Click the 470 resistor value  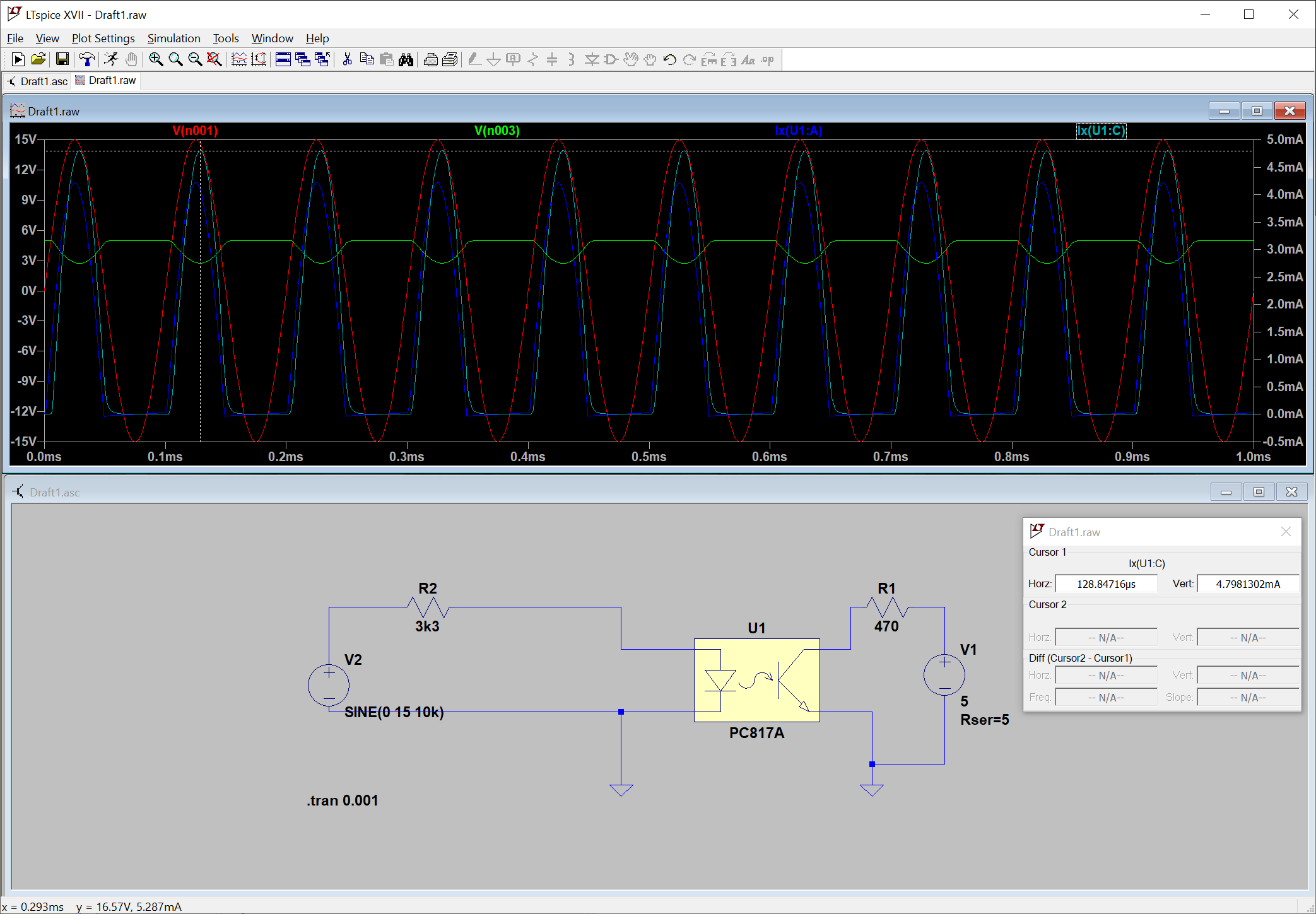click(886, 626)
